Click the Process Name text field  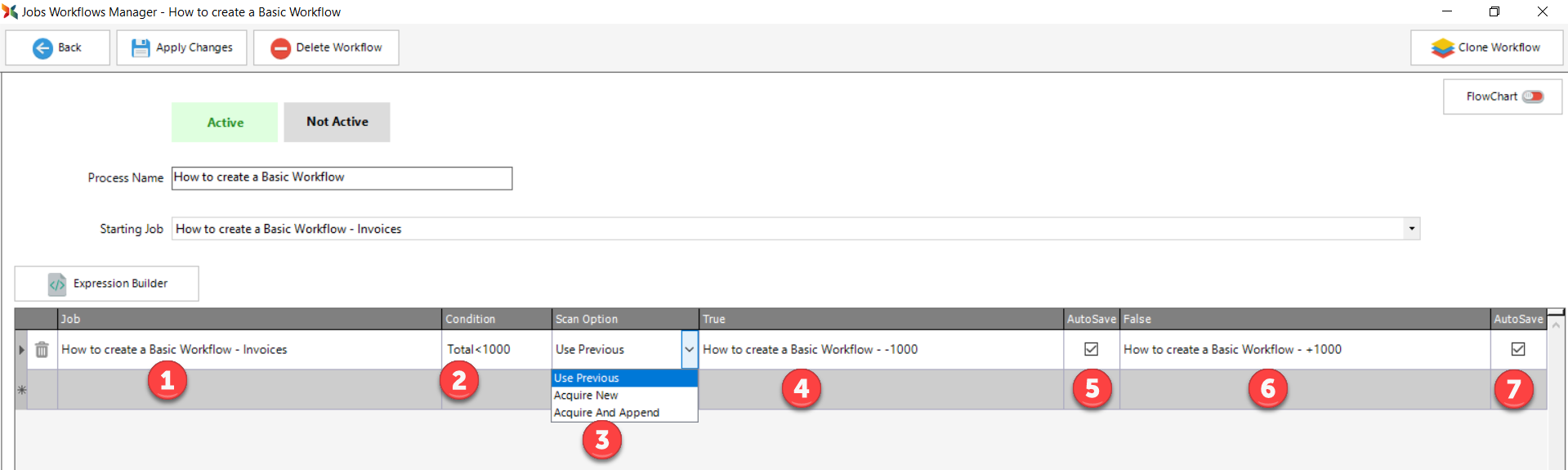click(x=342, y=178)
